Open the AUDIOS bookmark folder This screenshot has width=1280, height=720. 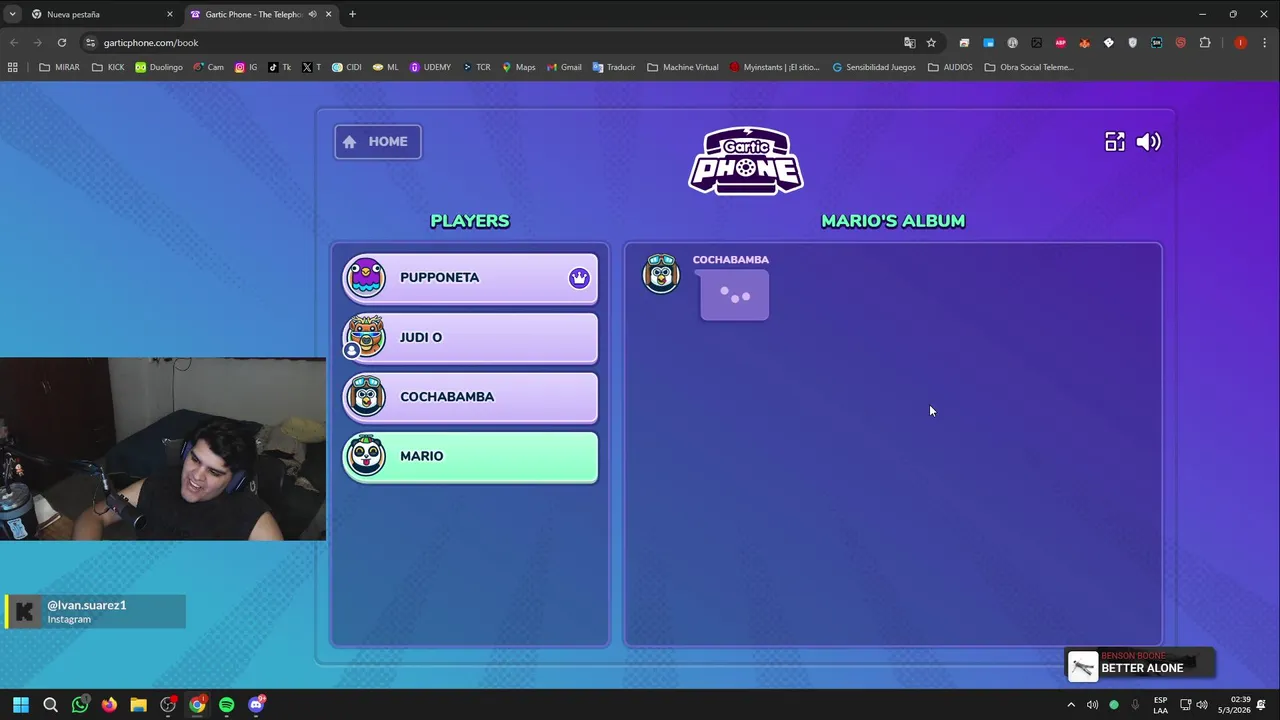point(950,67)
